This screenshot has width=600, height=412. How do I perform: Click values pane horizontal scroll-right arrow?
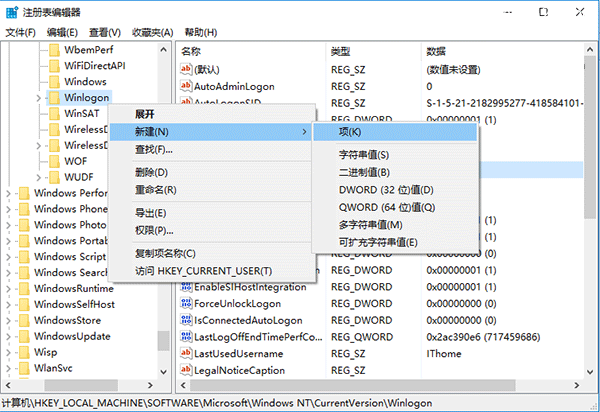577,385
